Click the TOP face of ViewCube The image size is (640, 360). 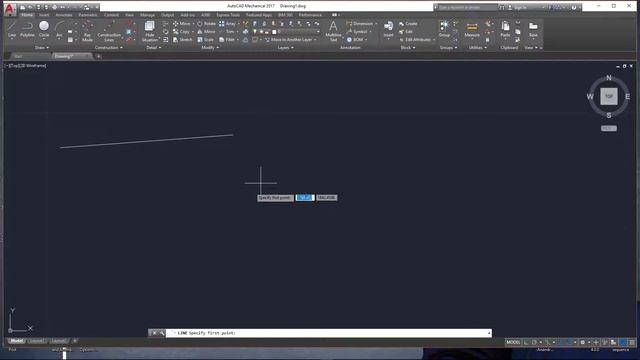(x=609, y=96)
